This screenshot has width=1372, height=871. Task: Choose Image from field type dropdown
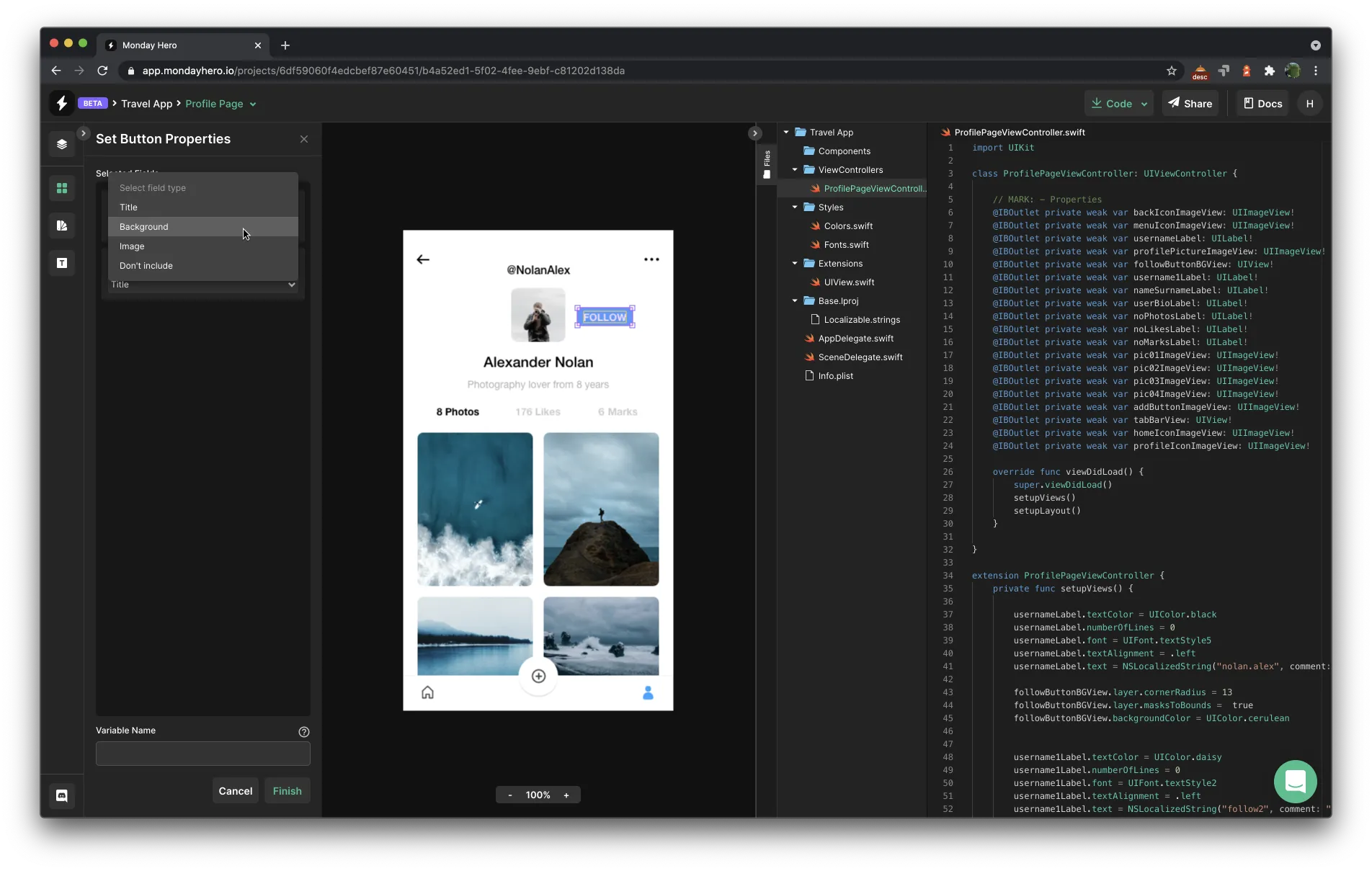[x=203, y=246]
